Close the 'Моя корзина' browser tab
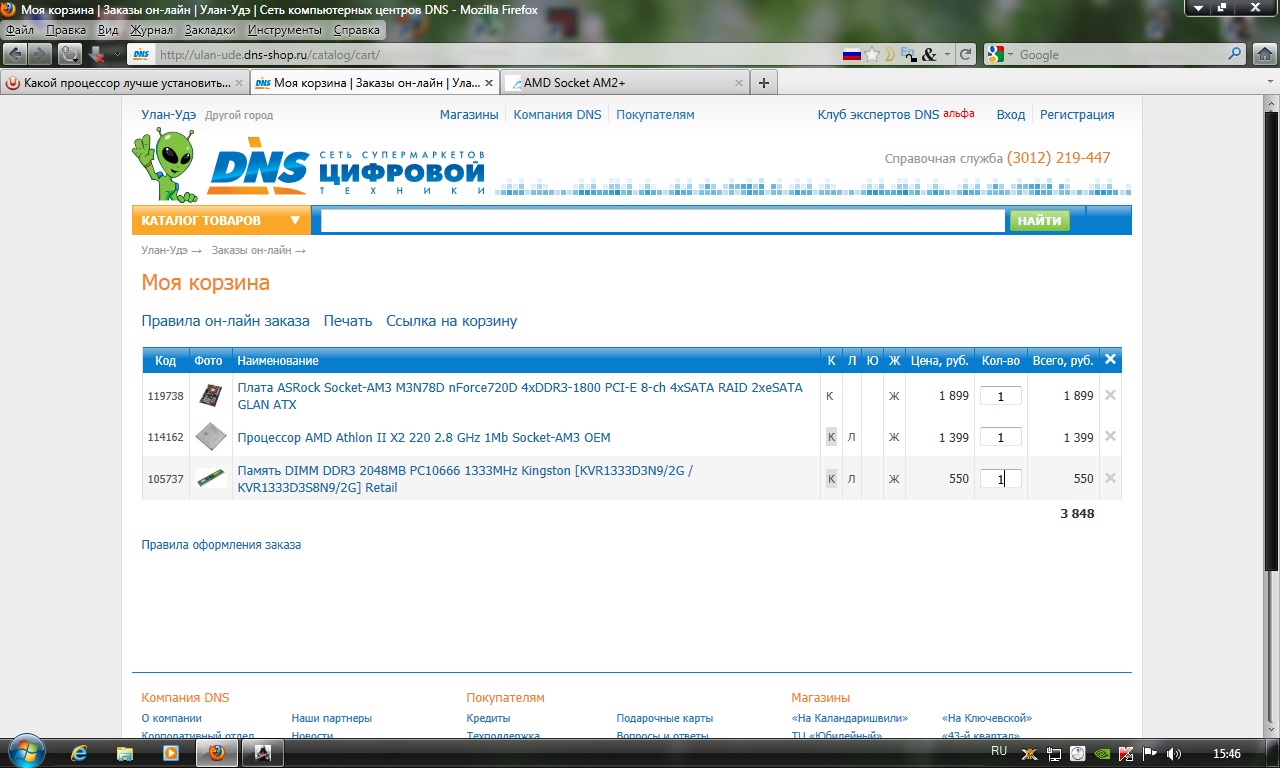The width and height of the screenshot is (1280, 768). tap(488, 83)
